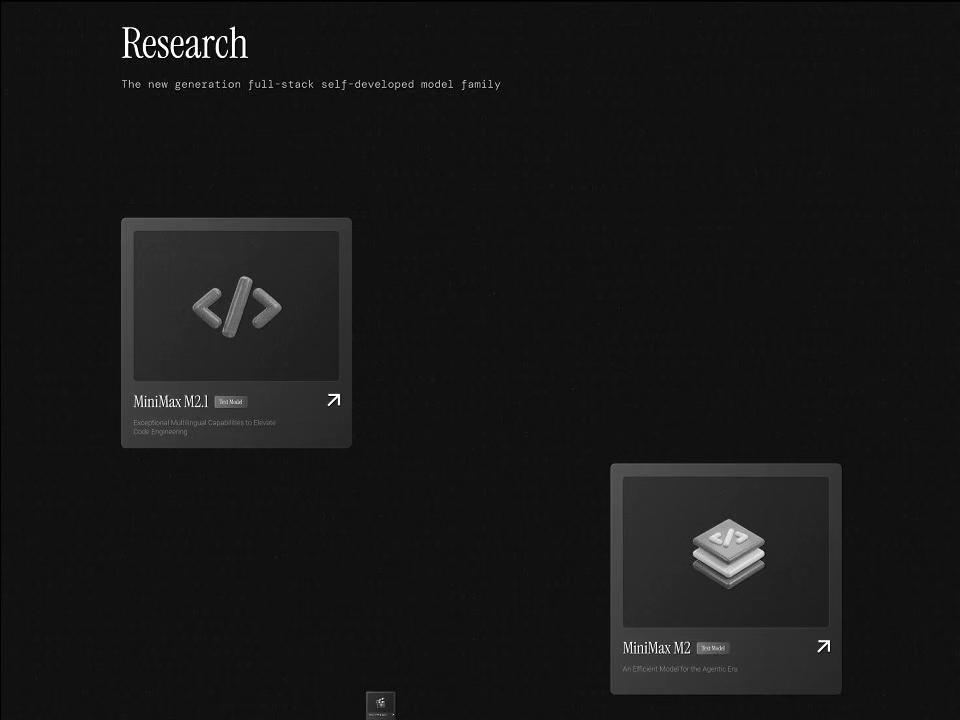The image size is (960, 720).
Task: Click the Text Model badge on MiniMax M2
Action: [712, 647]
